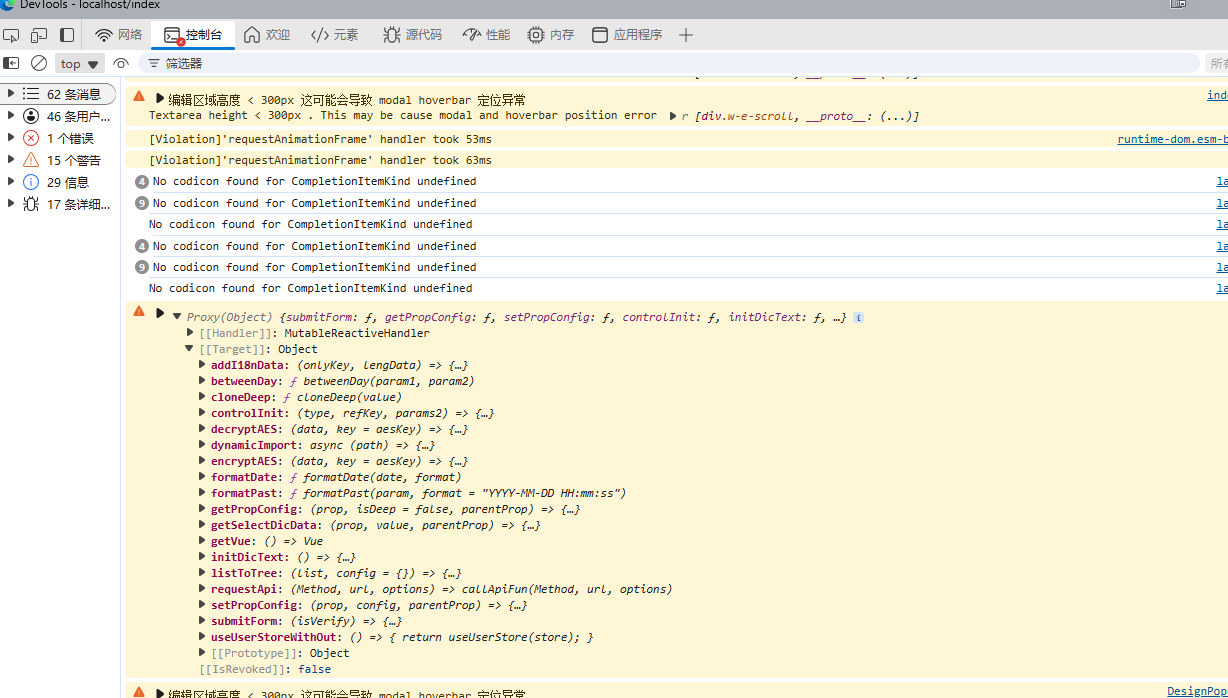This screenshot has width=1228, height=698.
Task: Open the DesignPoo source link at bottom right
Action: pyautogui.click(x=1197, y=691)
